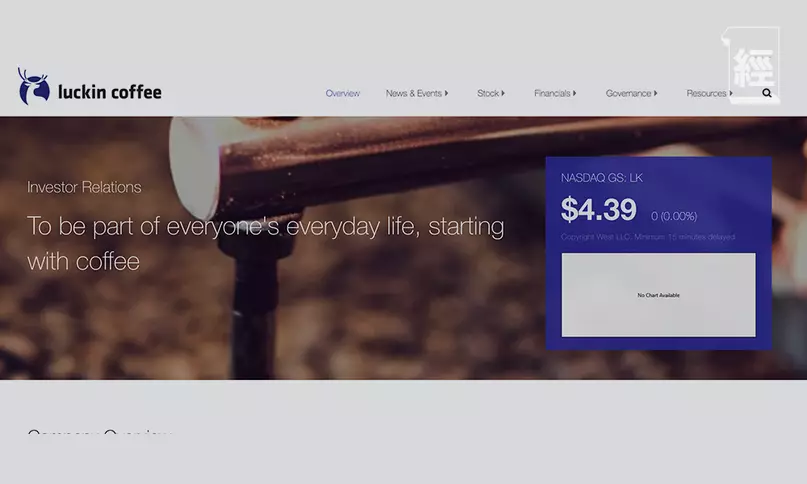Click the watermark badge in top-right corner
Screen dimensions: 807x484
tap(752, 65)
